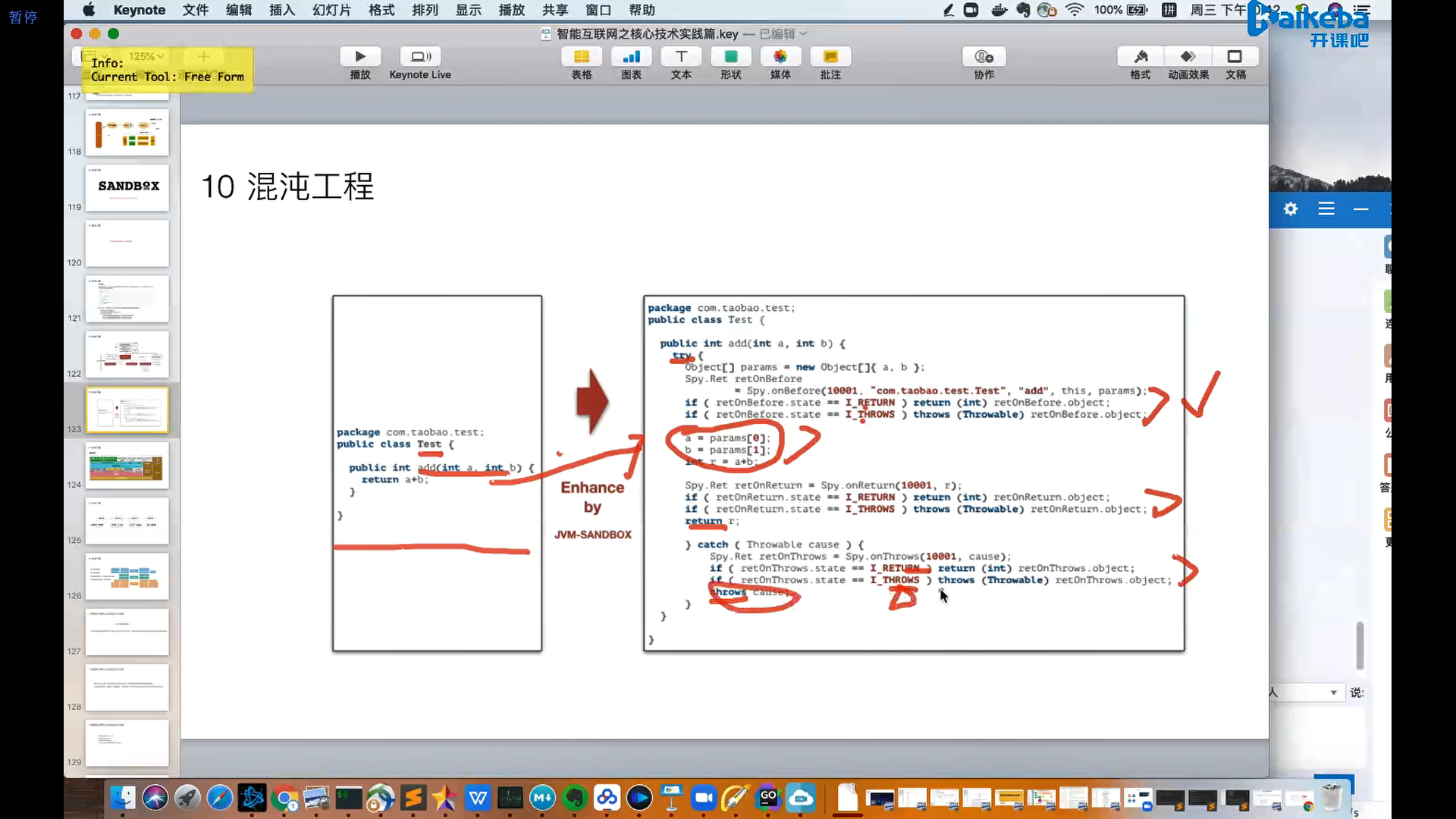Viewport: 1456px width, 819px height.
Task: Toggle the 动画效果 animate inspector panel
Action: (x=1188, y=57)
